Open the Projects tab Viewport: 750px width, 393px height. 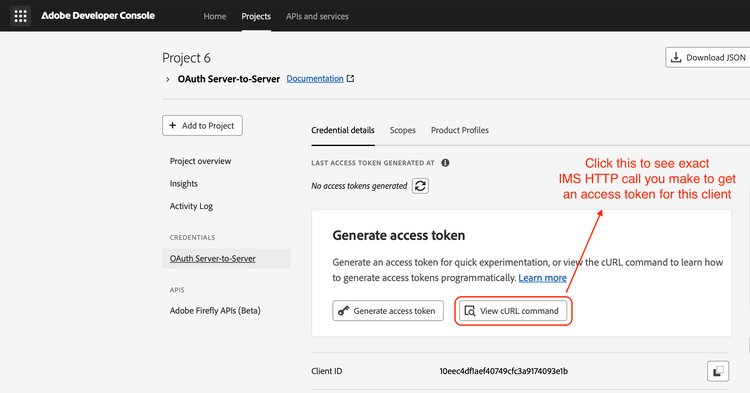[256, 16]
